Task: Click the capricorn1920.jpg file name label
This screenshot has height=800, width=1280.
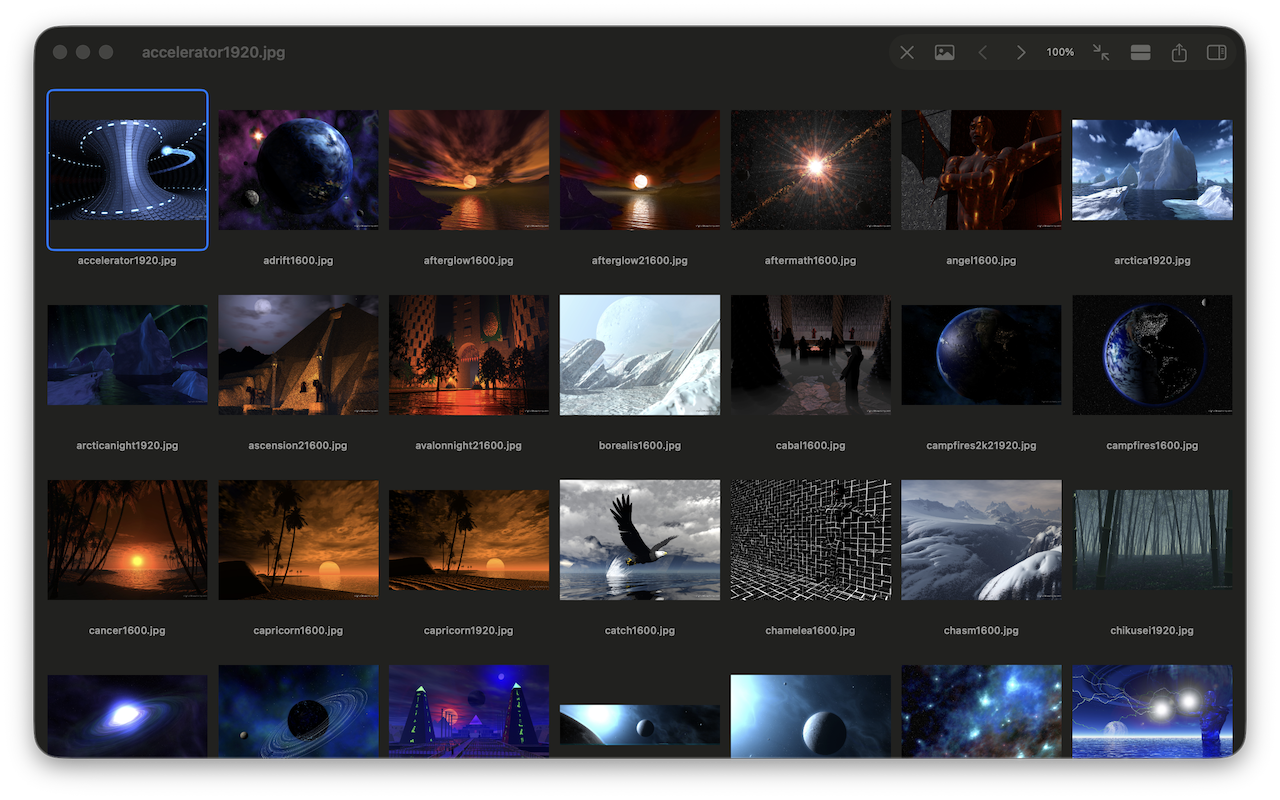Action: (x=469, y=630)
